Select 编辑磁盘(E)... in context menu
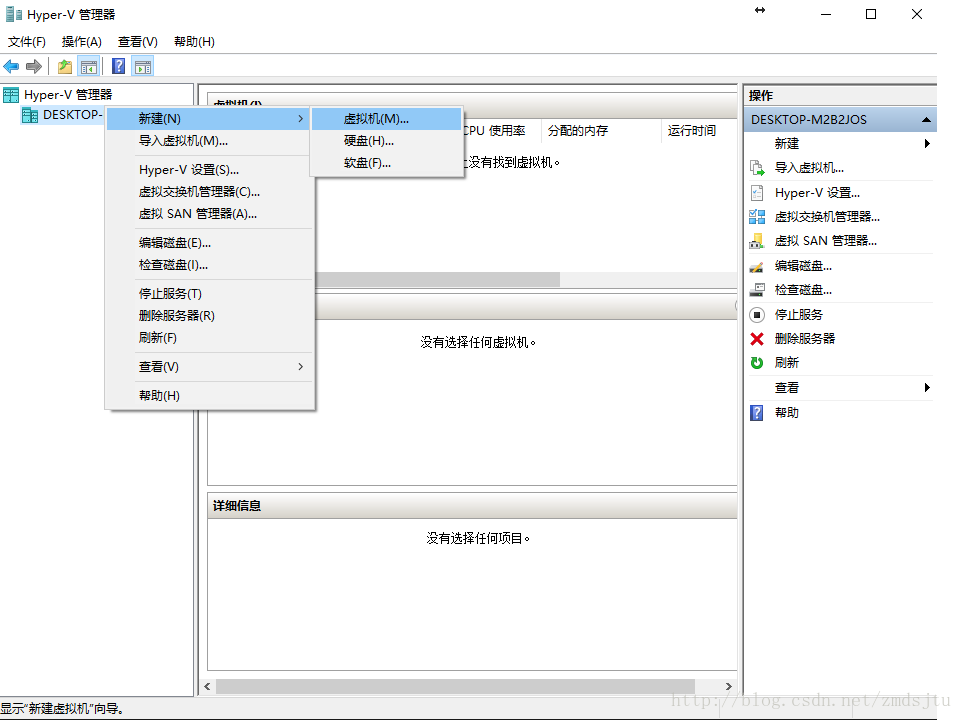This screenshot has width=962, height=720. click(209, 243)
